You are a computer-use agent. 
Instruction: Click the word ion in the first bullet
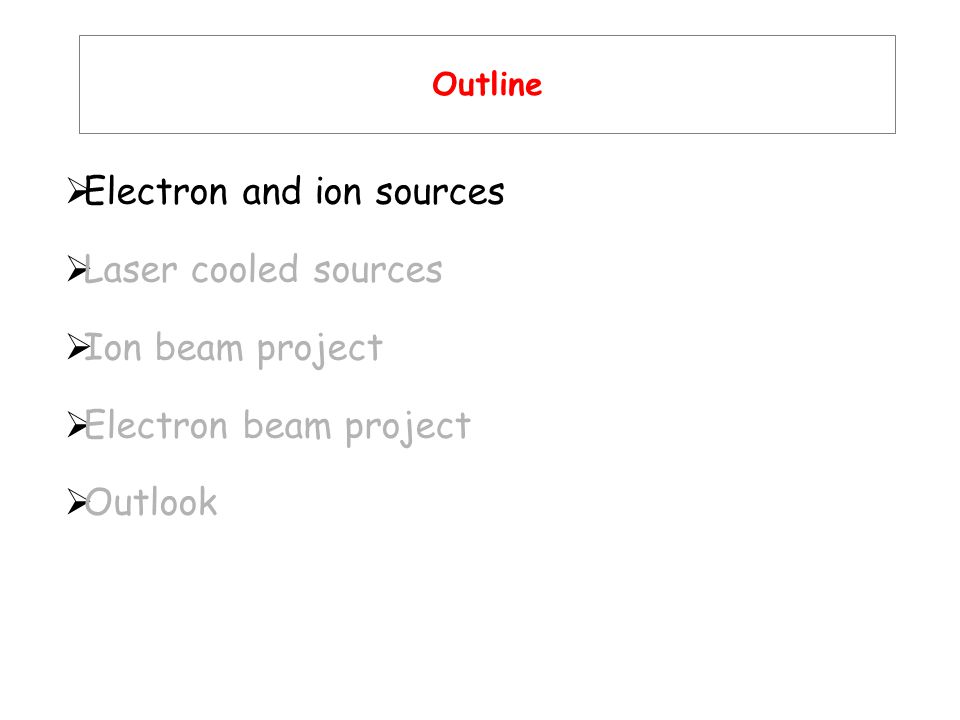[338, 192]
